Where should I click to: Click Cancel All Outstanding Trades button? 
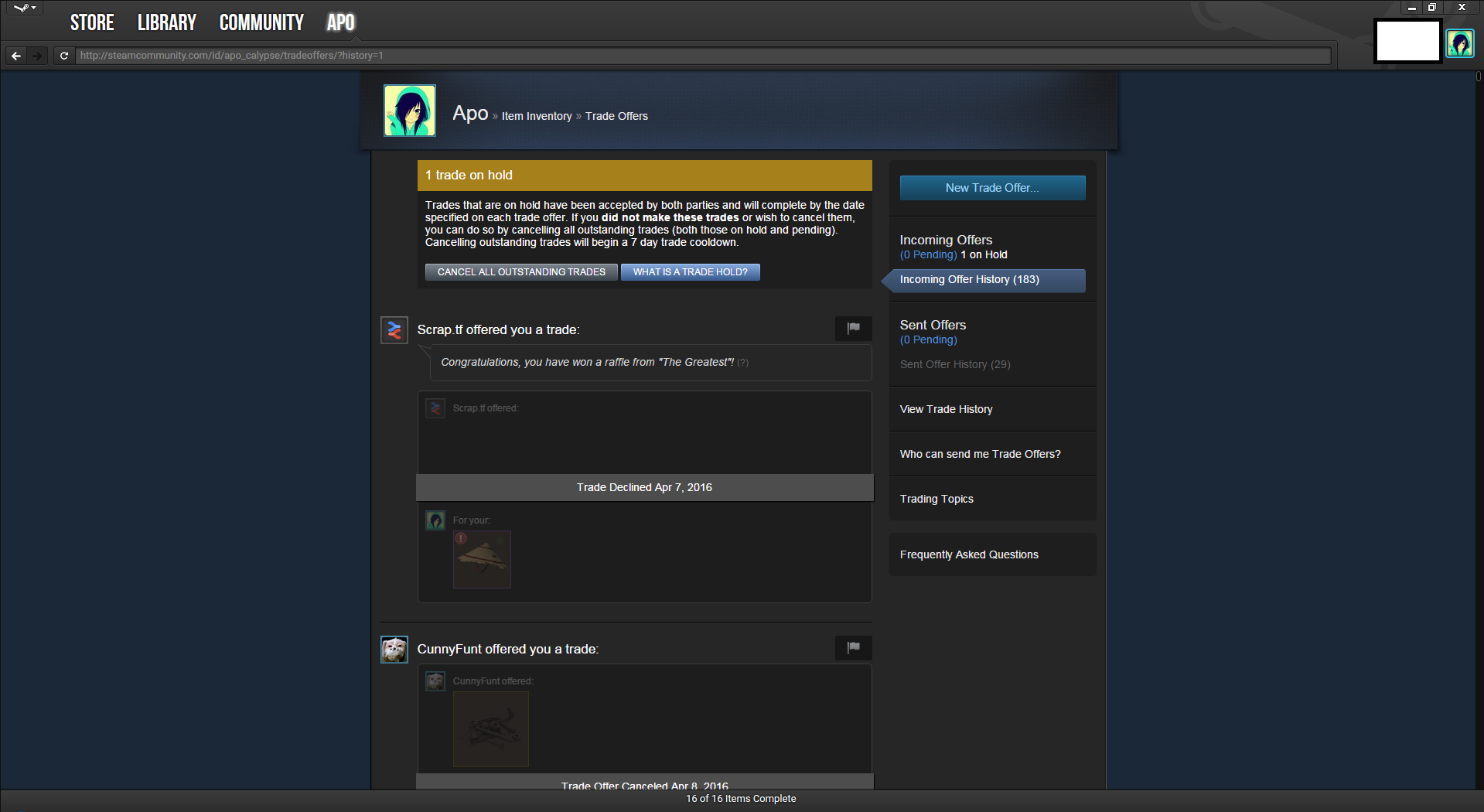(521, 272)
